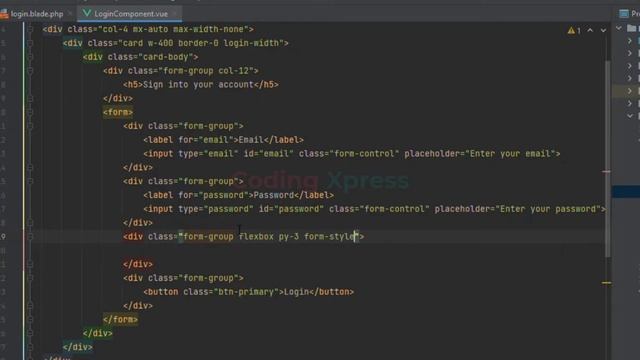The height and width of the screenshot is (360, 640).
Task: Jump to next highlighted problem arrow
Action: [x=603, y=30]
